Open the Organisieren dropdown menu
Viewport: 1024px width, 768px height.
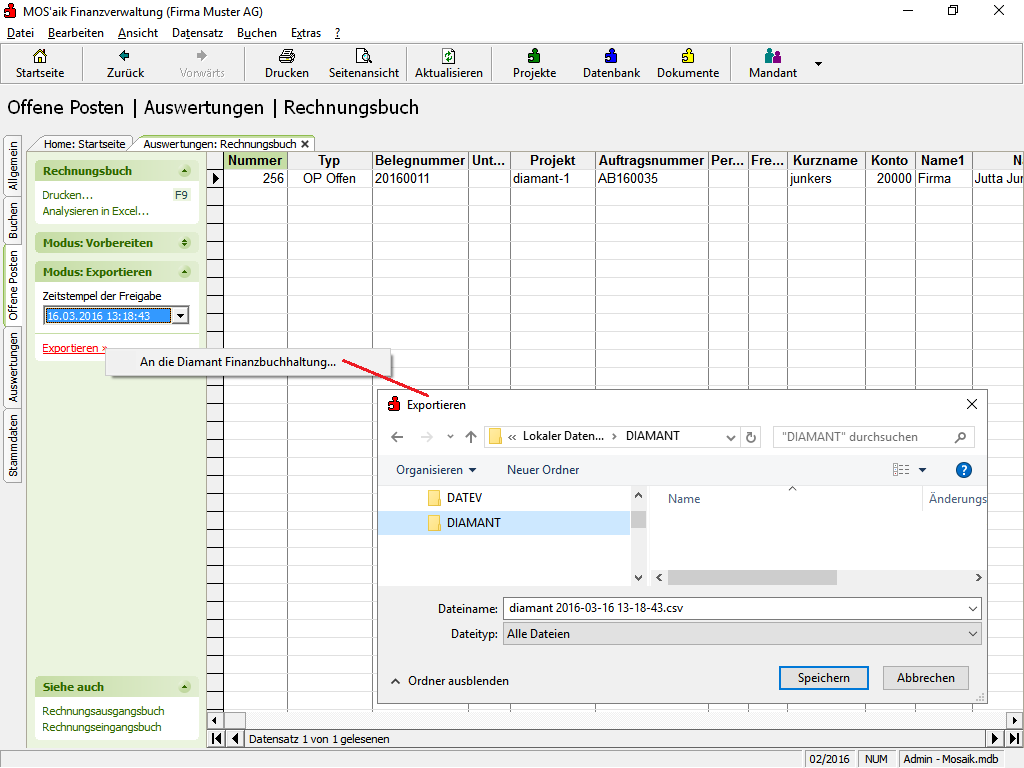(x=436, y=470)
